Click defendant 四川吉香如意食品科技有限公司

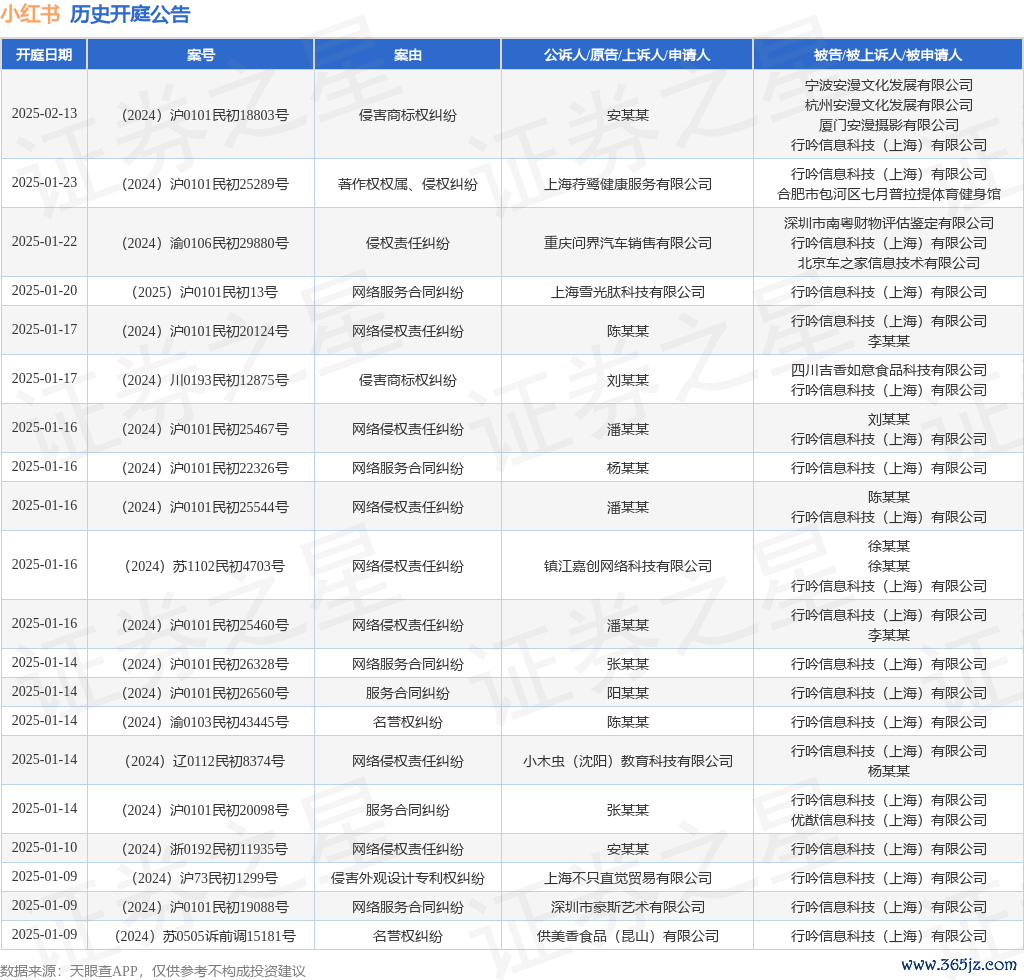(888, 370)
